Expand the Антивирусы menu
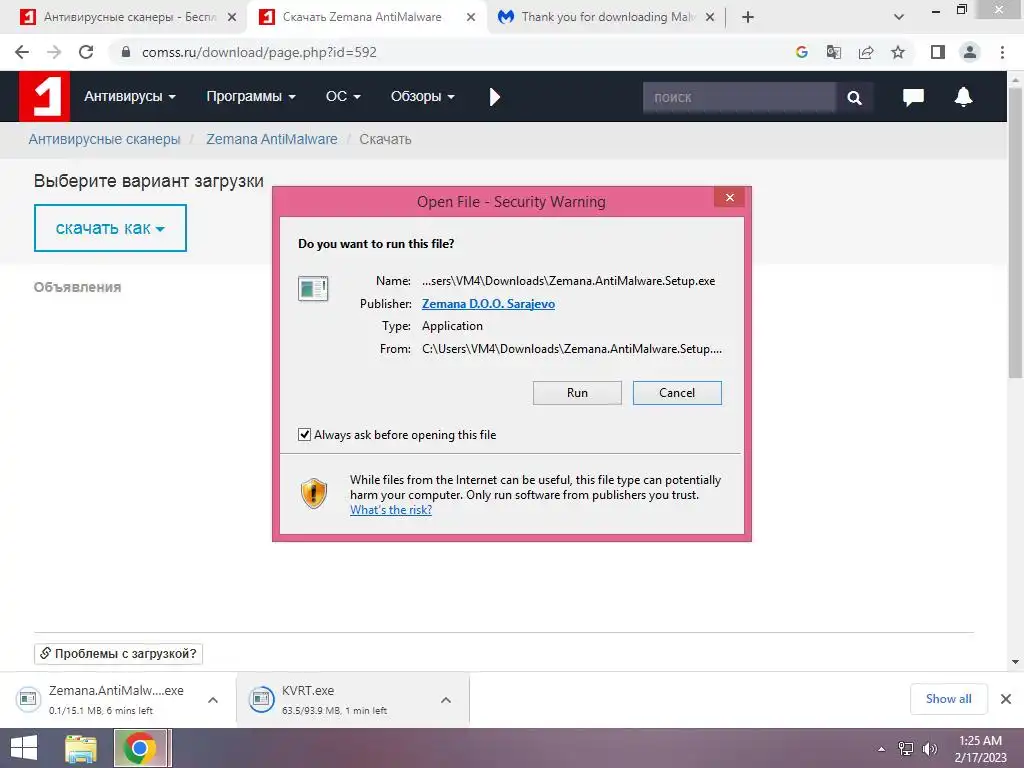The height and width of the screenshot is (768, 1024). [x=130, y=97]
